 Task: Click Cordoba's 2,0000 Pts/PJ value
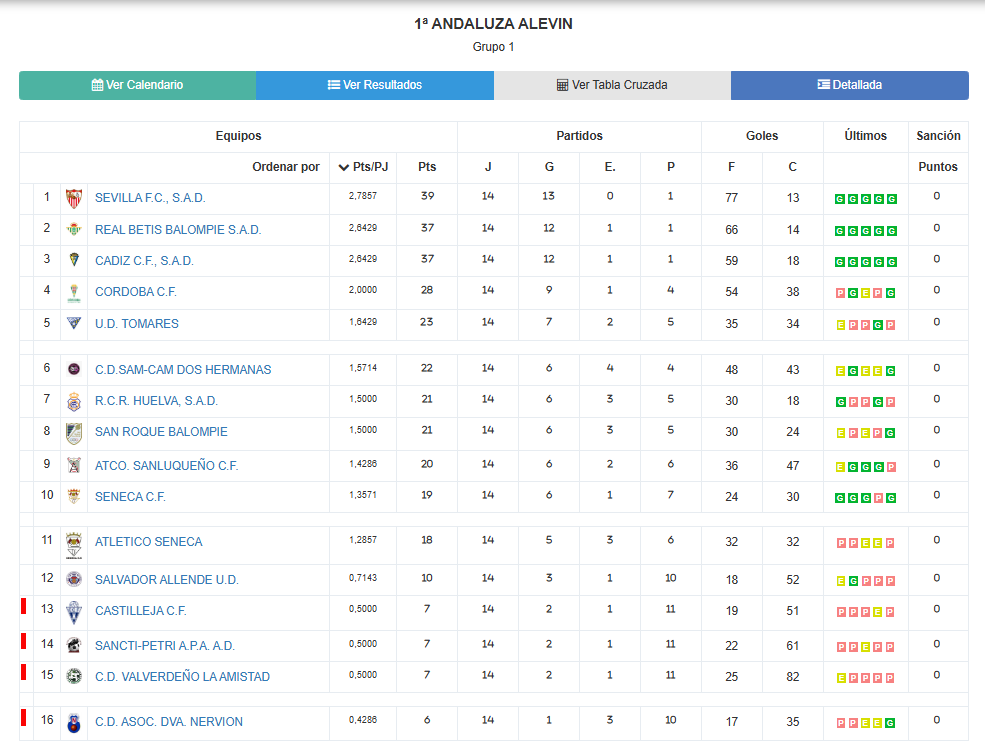(363, 290)
